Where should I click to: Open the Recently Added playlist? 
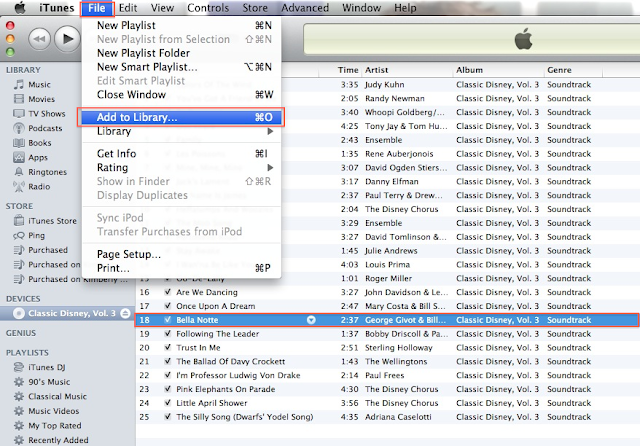coord(58,441)
